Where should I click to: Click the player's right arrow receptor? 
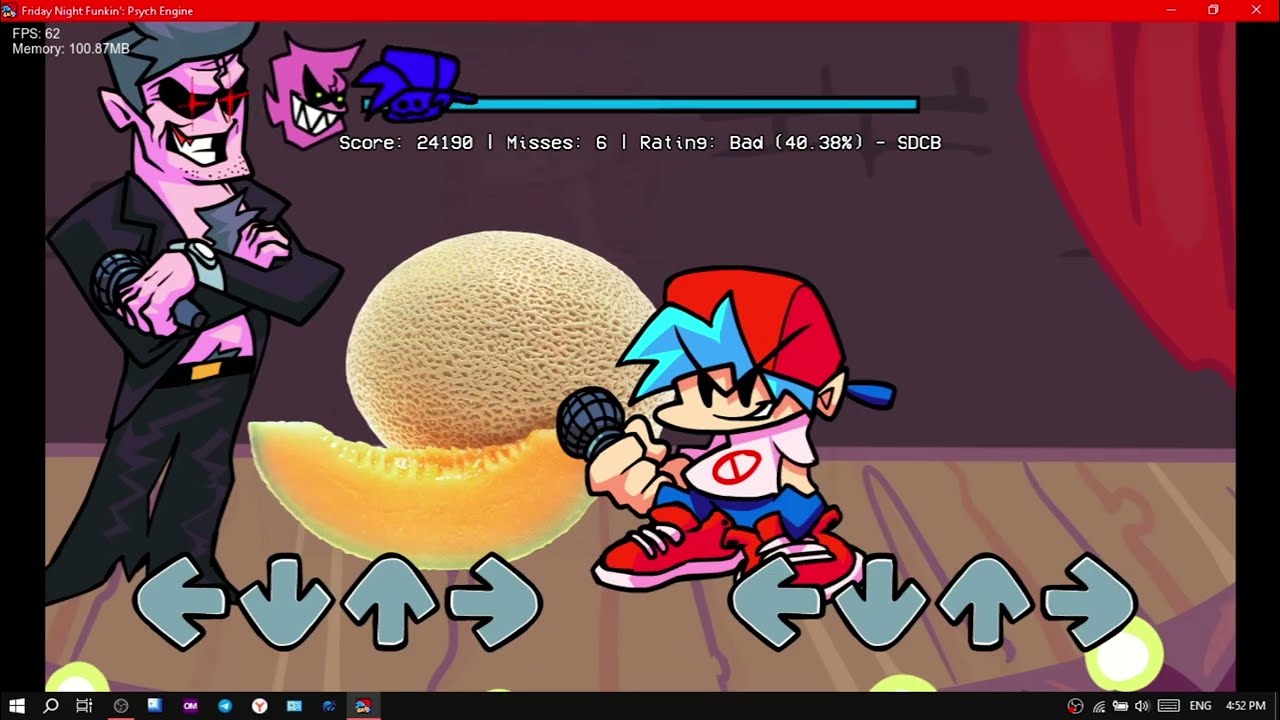pyautogui.click(x=1089, y=603)
